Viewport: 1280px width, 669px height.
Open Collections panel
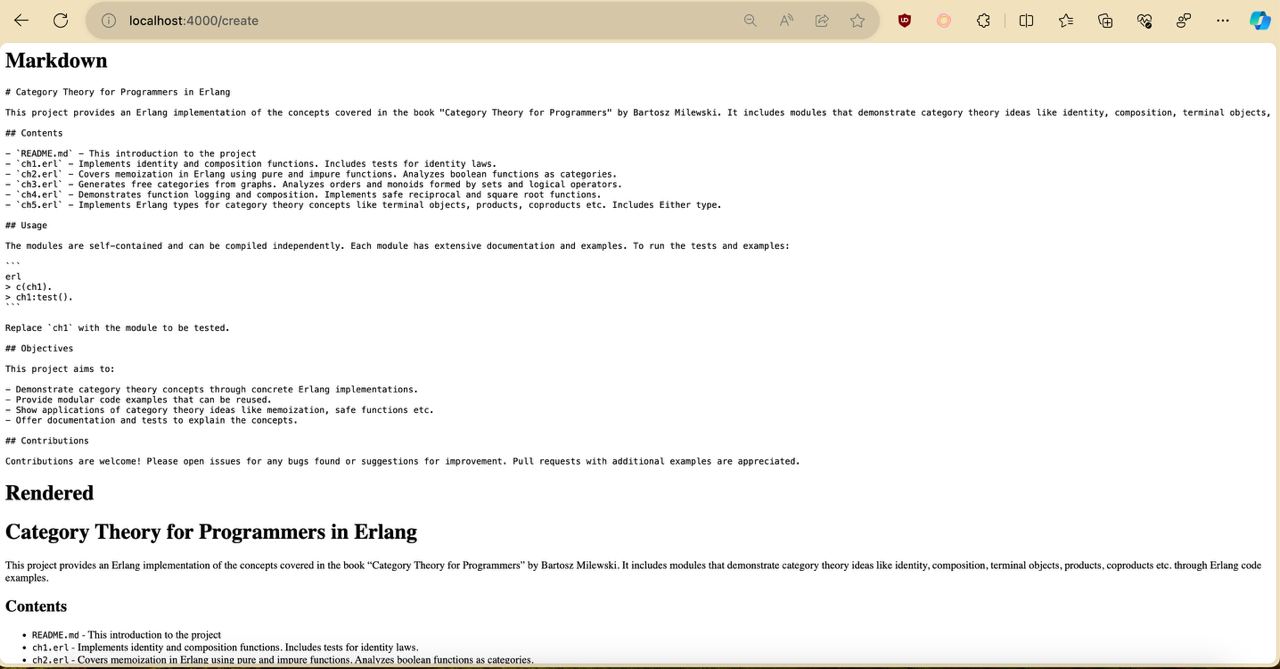tap(1105, 20)
